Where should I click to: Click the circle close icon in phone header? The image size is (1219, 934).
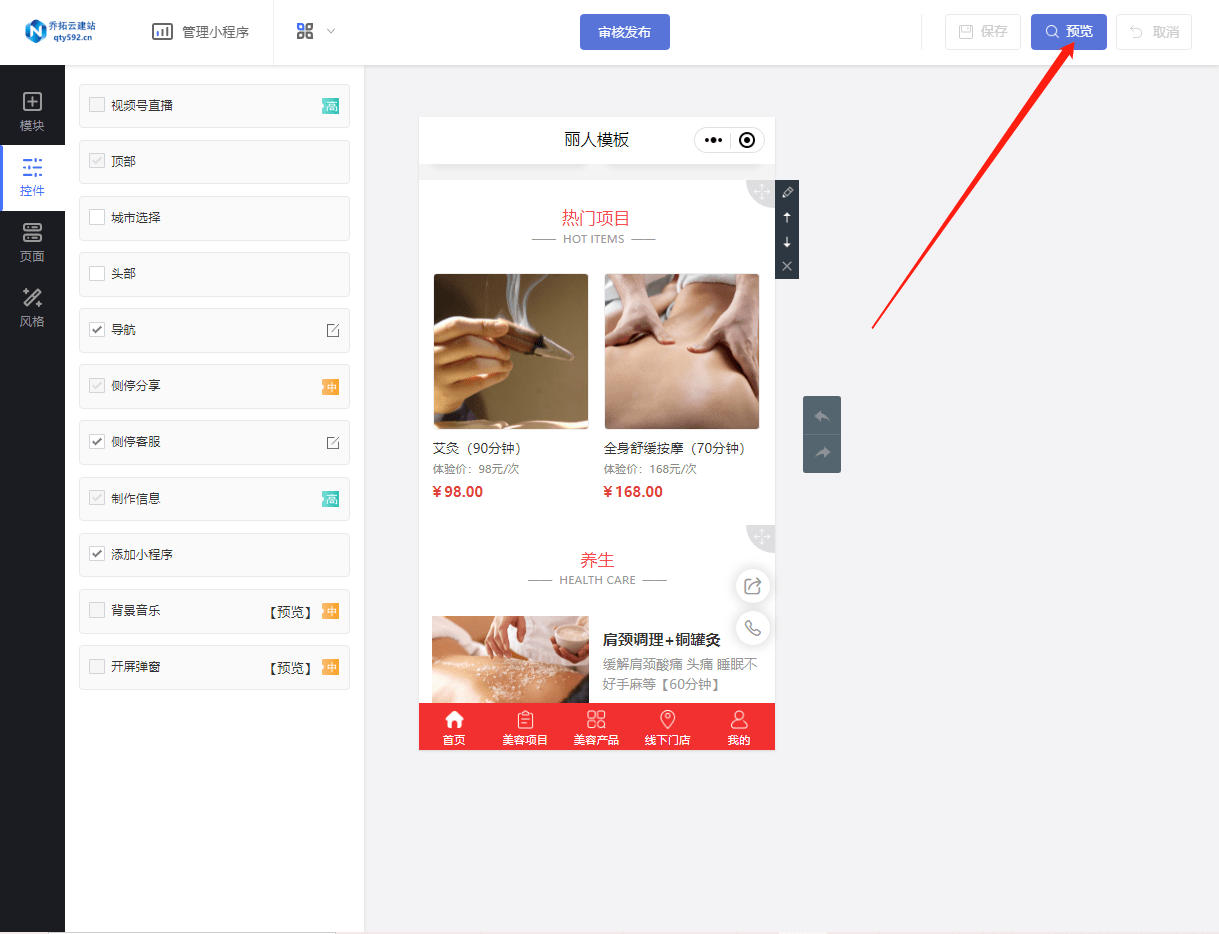pyautogui.click(x=747, y=140)
